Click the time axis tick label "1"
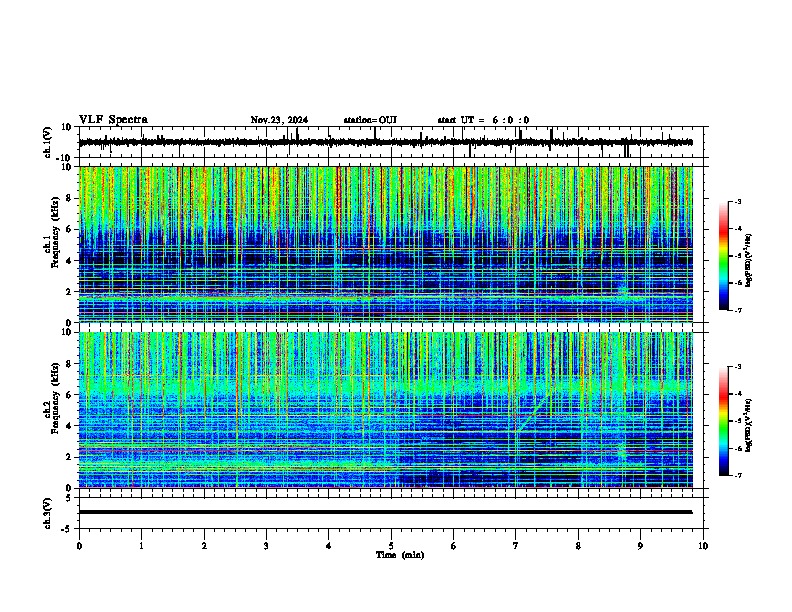 tap(141, 546)
